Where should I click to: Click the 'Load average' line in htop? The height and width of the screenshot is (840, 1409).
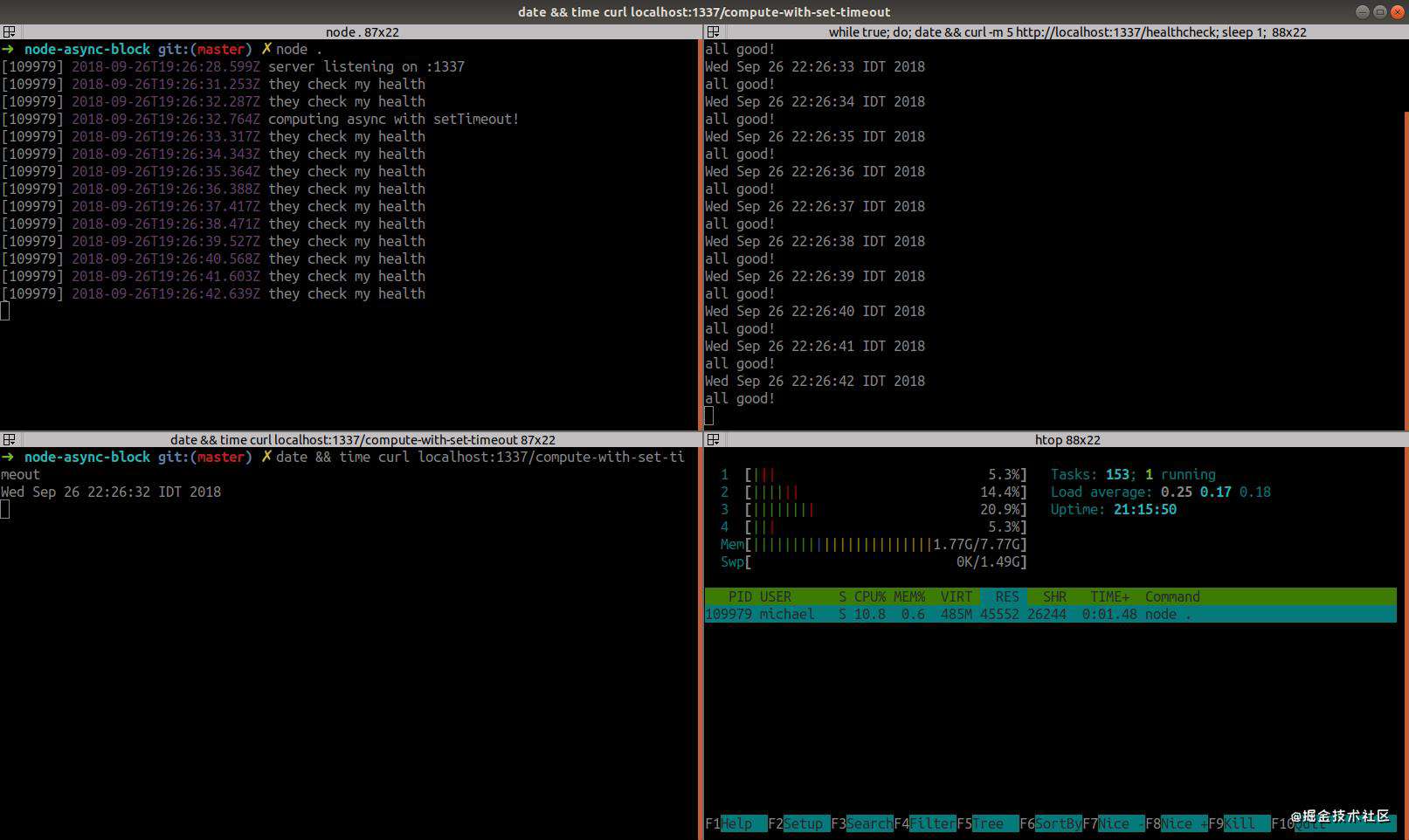tap(1160, 492)
